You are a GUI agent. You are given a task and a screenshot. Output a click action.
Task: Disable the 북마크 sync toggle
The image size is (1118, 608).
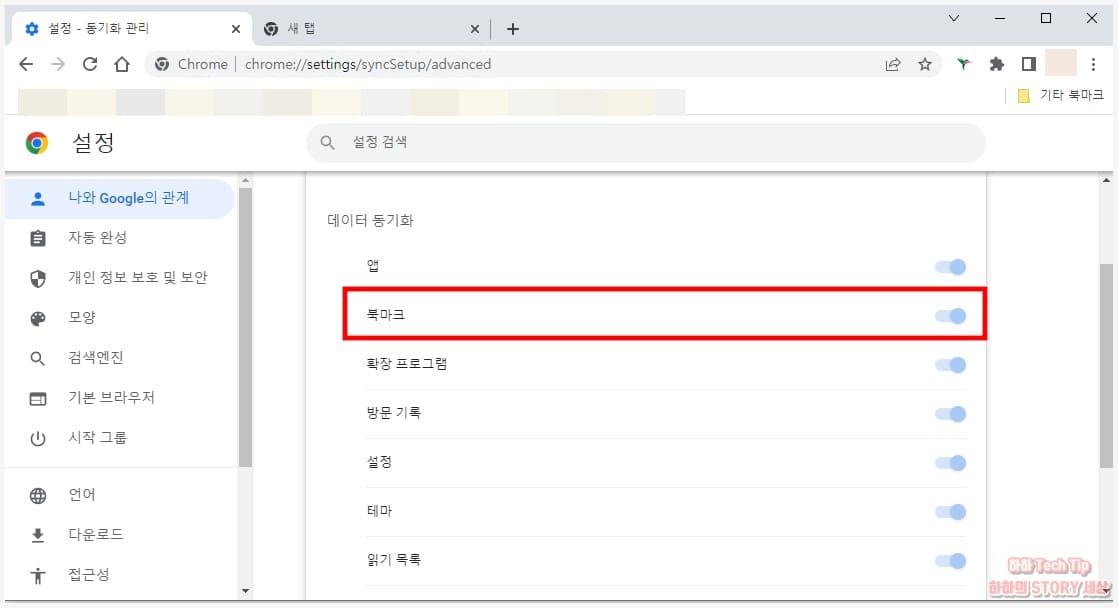pos(951,315)
